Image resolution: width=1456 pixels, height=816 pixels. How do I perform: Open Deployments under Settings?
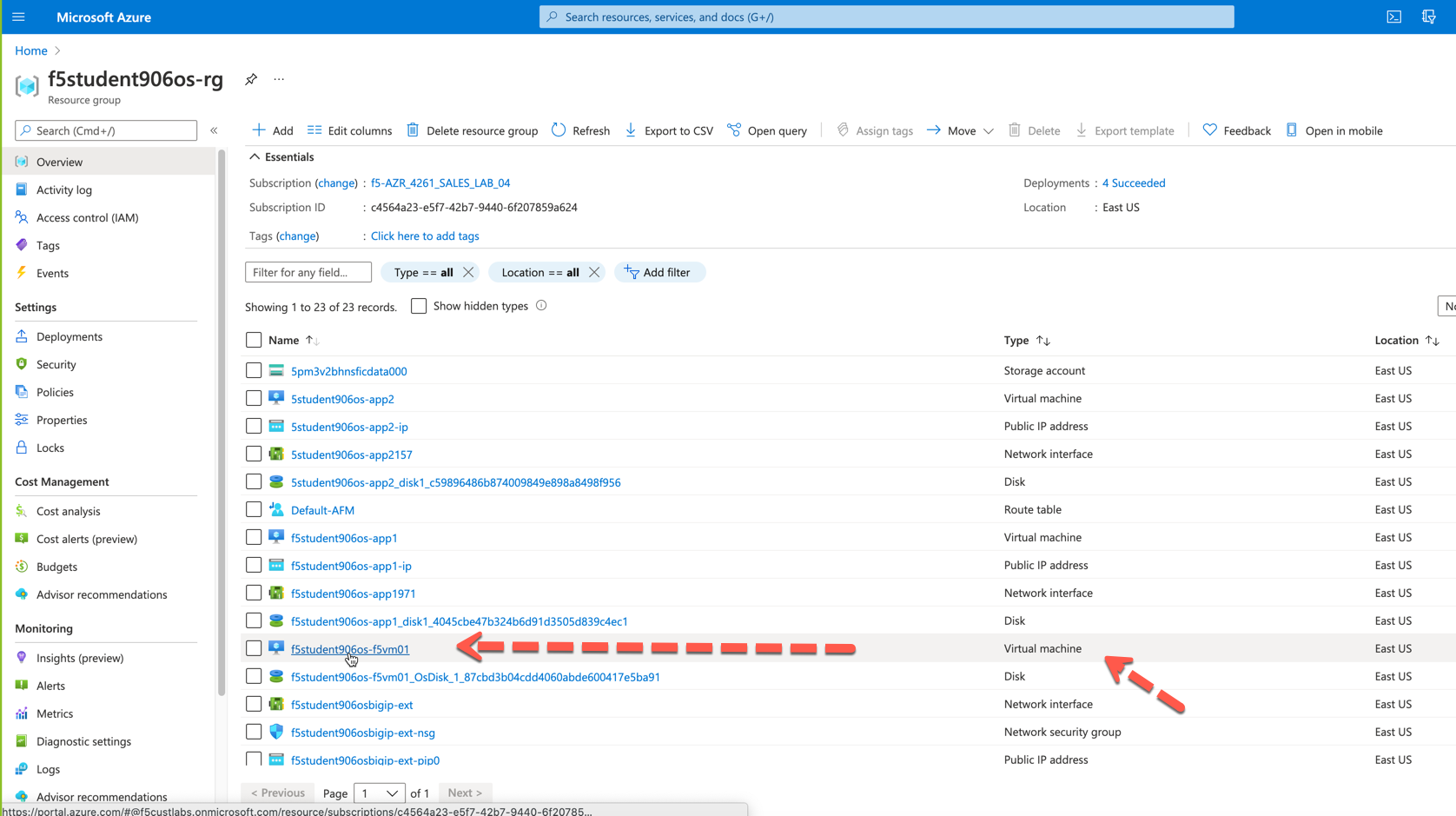point(69,336)
